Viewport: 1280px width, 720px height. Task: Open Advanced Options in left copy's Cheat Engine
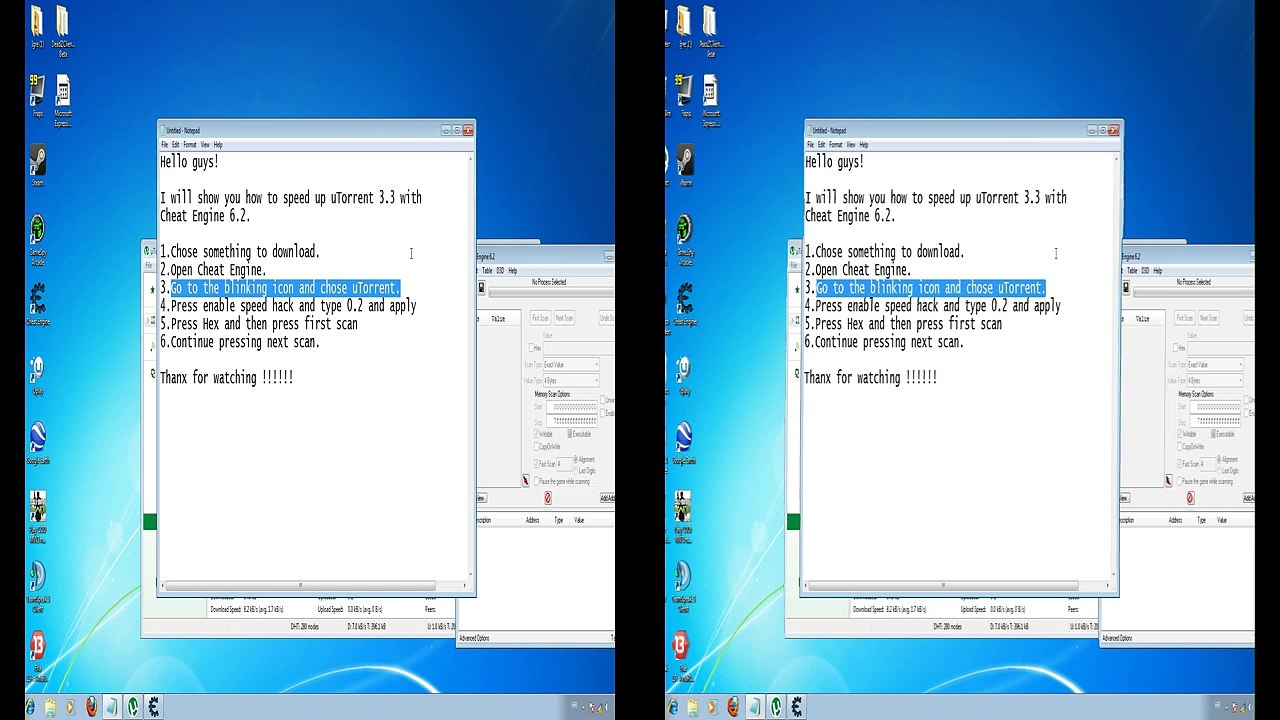(x=474, y=638)
